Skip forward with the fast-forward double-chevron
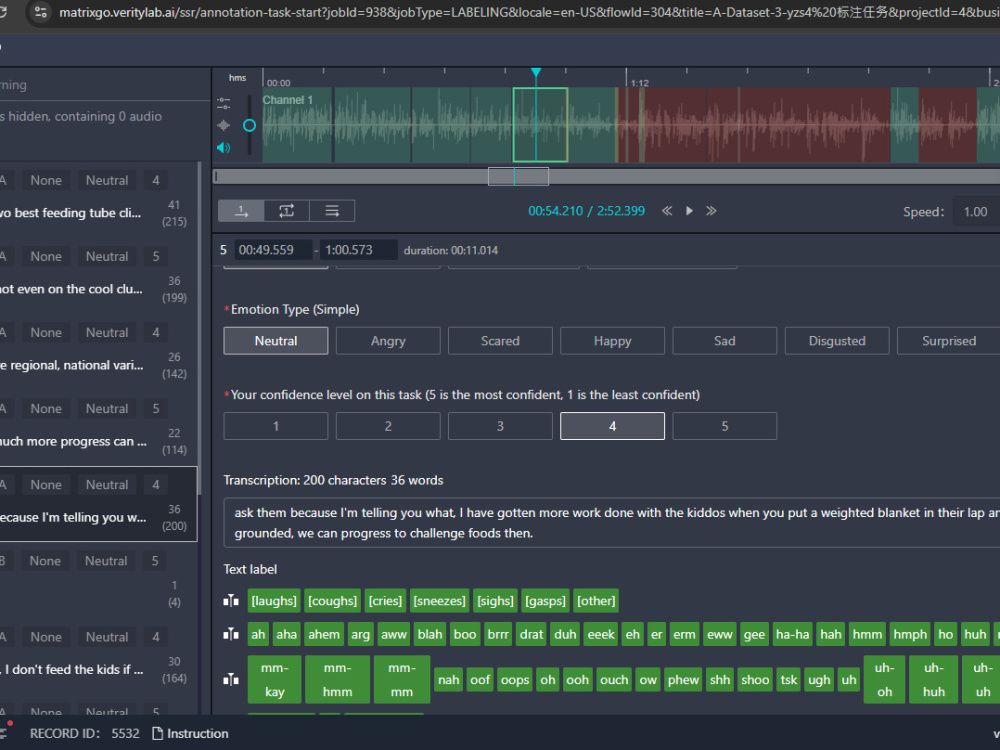1000x750 pixels. (x=711, y=211)
